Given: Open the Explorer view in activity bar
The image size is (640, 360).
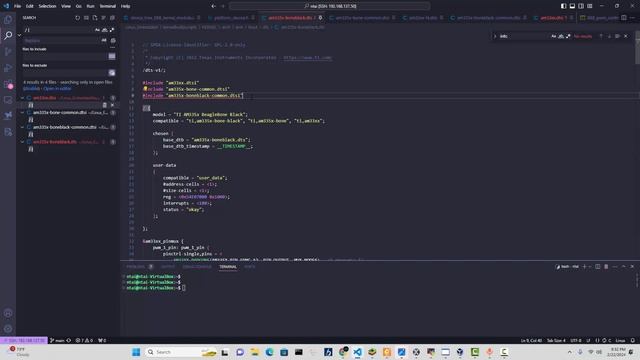Looking at the screenshot, I should [x=8, y=20].
